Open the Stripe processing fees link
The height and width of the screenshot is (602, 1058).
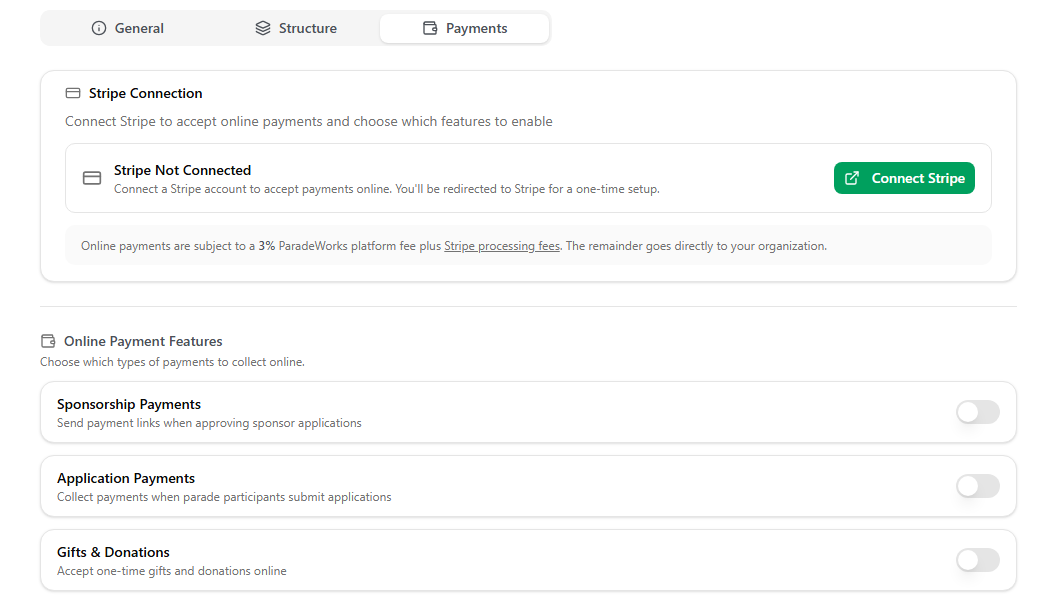[502, 246]
